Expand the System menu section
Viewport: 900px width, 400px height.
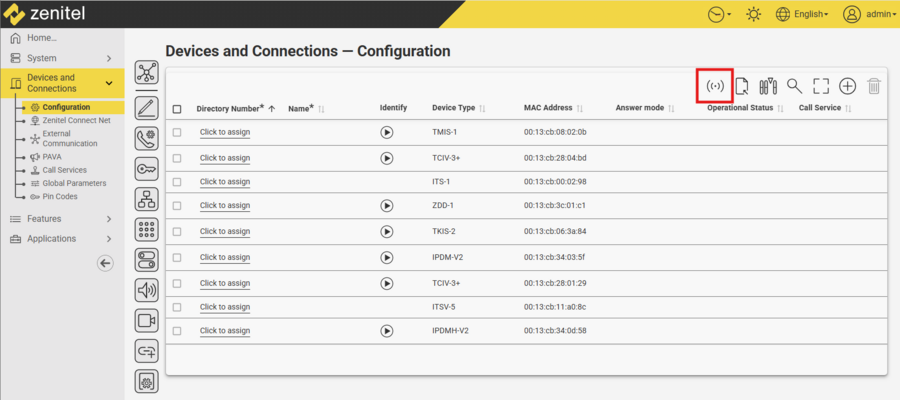[60, 58]
